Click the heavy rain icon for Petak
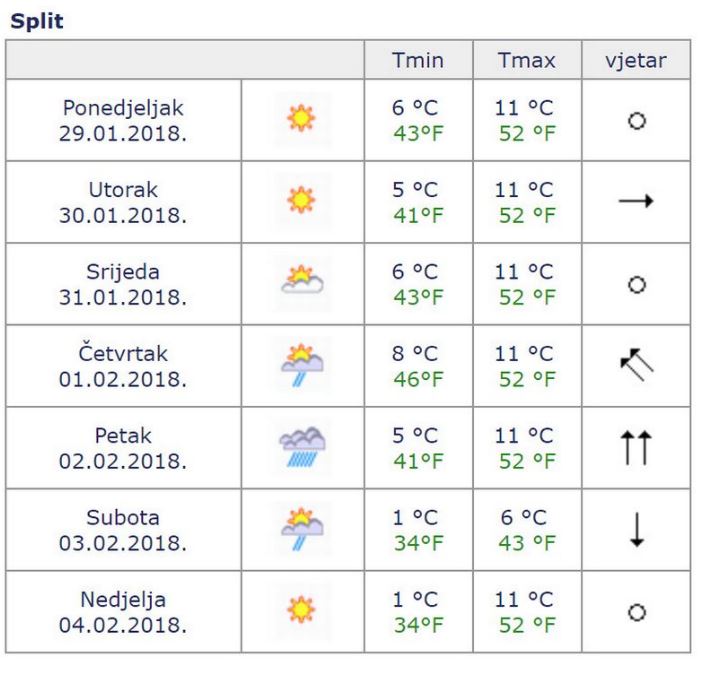This screenshot has height=679, width=712. pos(302,447)
